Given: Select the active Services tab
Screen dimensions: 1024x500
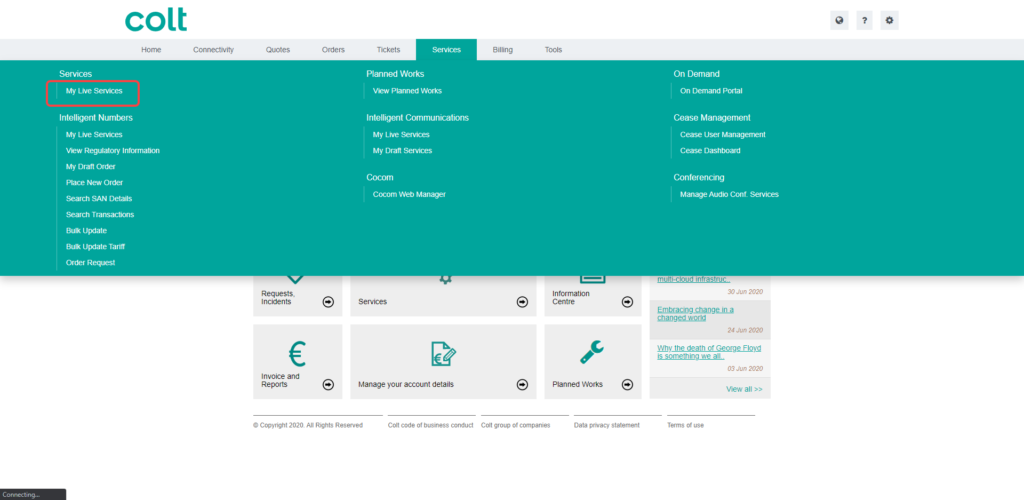Looking at the screenshot, I should click(446, 50).
